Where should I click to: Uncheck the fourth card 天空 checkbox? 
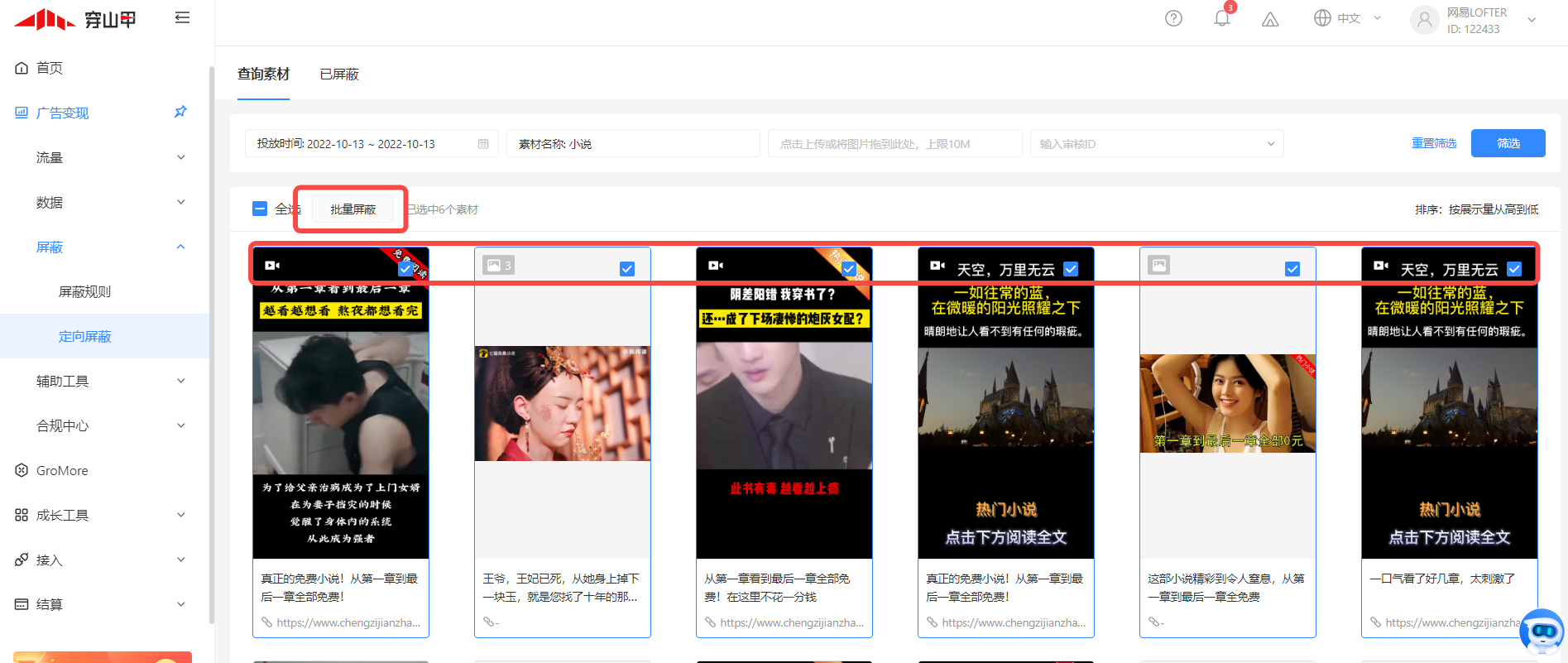point(1071,269)
